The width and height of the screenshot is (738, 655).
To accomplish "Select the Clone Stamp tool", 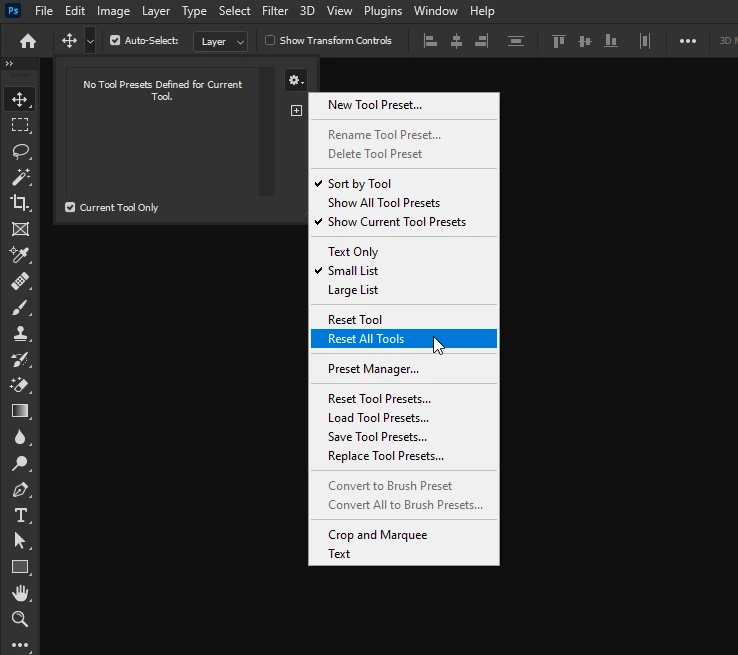I will [x=20, y=334].
